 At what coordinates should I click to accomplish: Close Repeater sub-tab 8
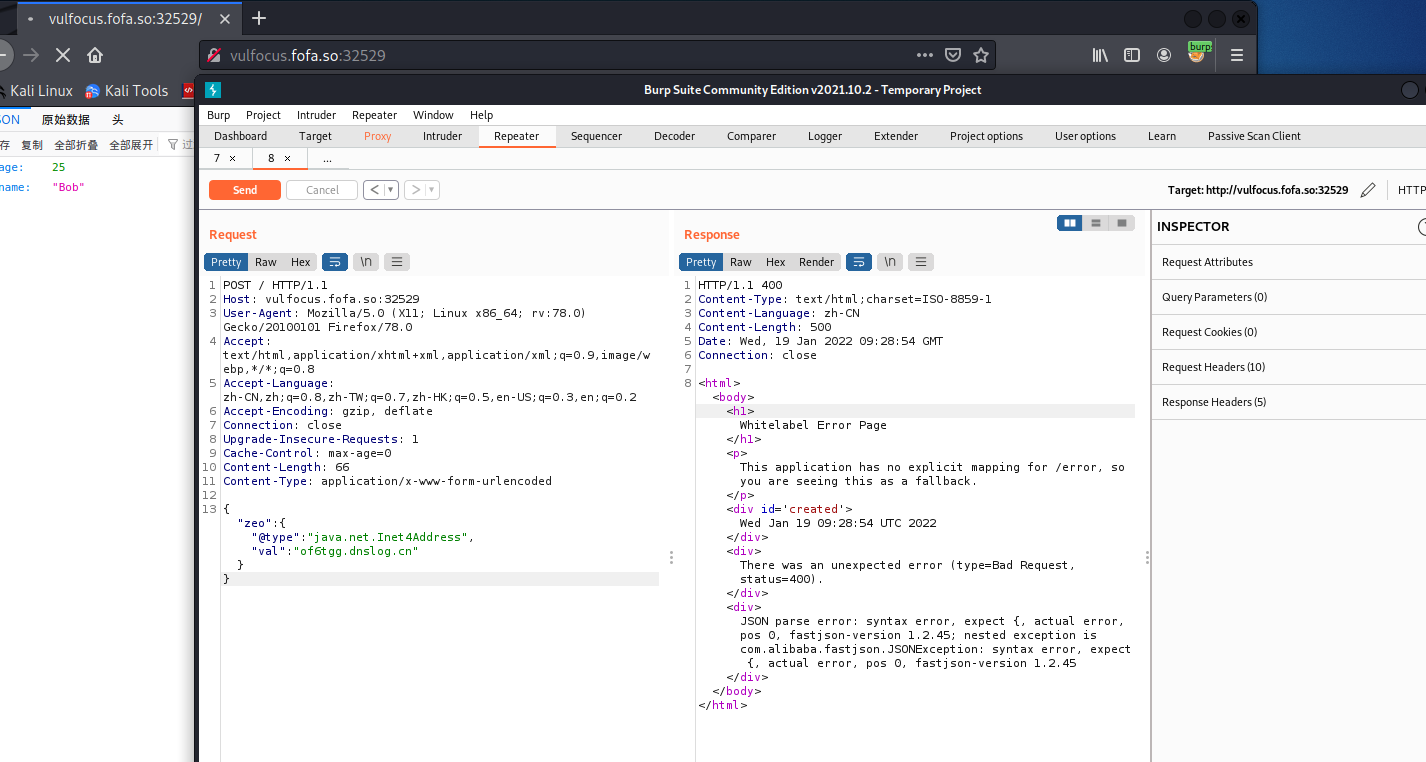coord(287,158)
